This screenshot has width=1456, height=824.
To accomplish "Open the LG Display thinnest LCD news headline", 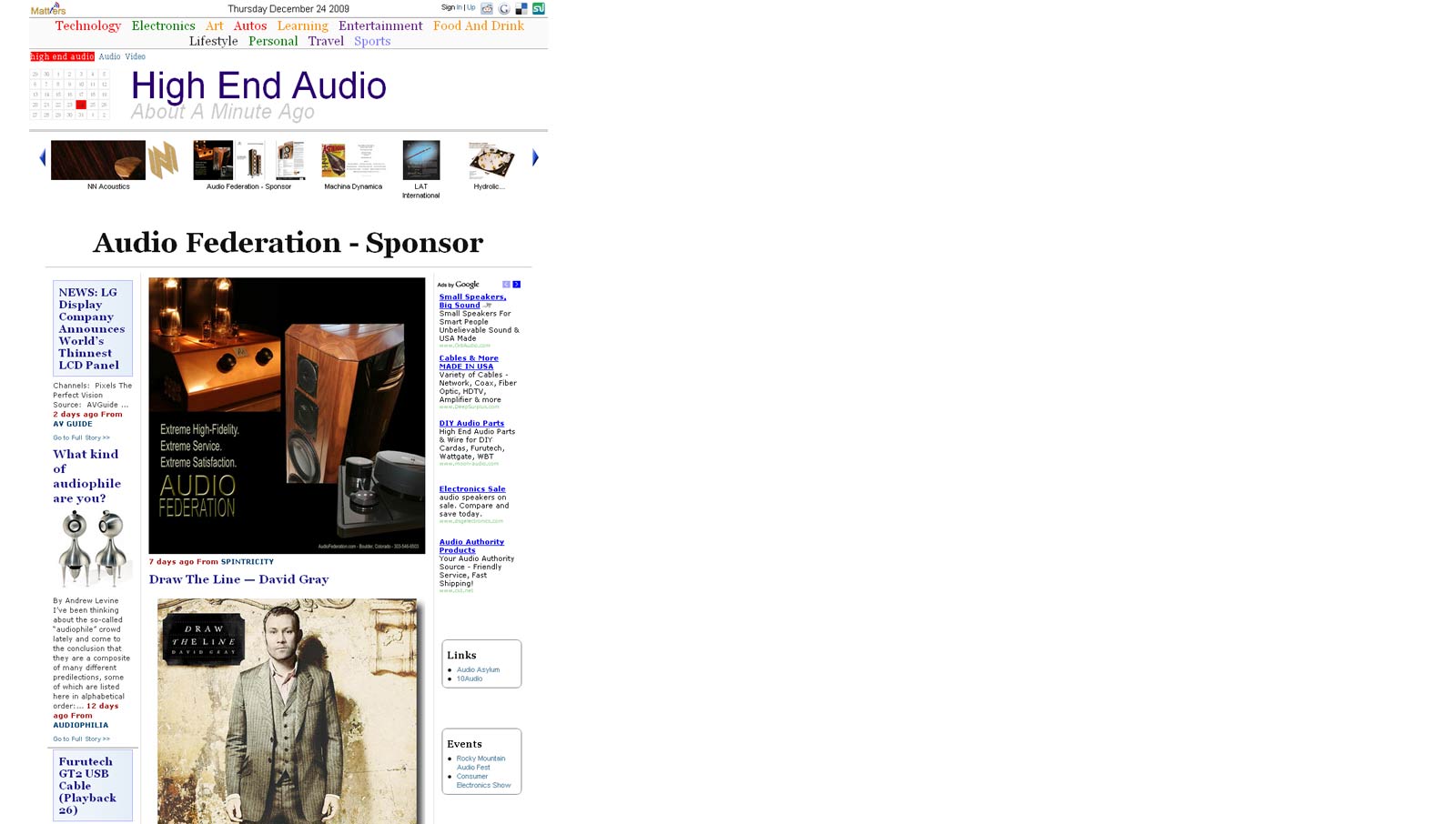I will pos(92,328).
